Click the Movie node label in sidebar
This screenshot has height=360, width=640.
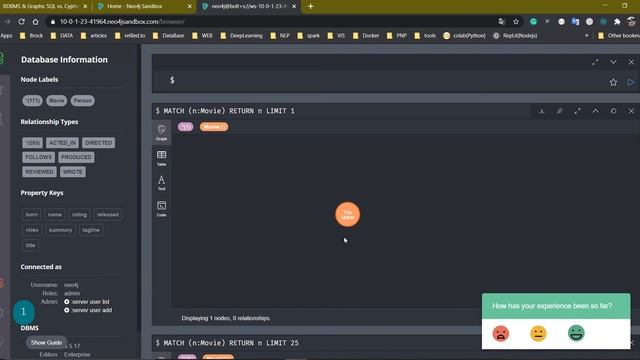tap(56, 100)
